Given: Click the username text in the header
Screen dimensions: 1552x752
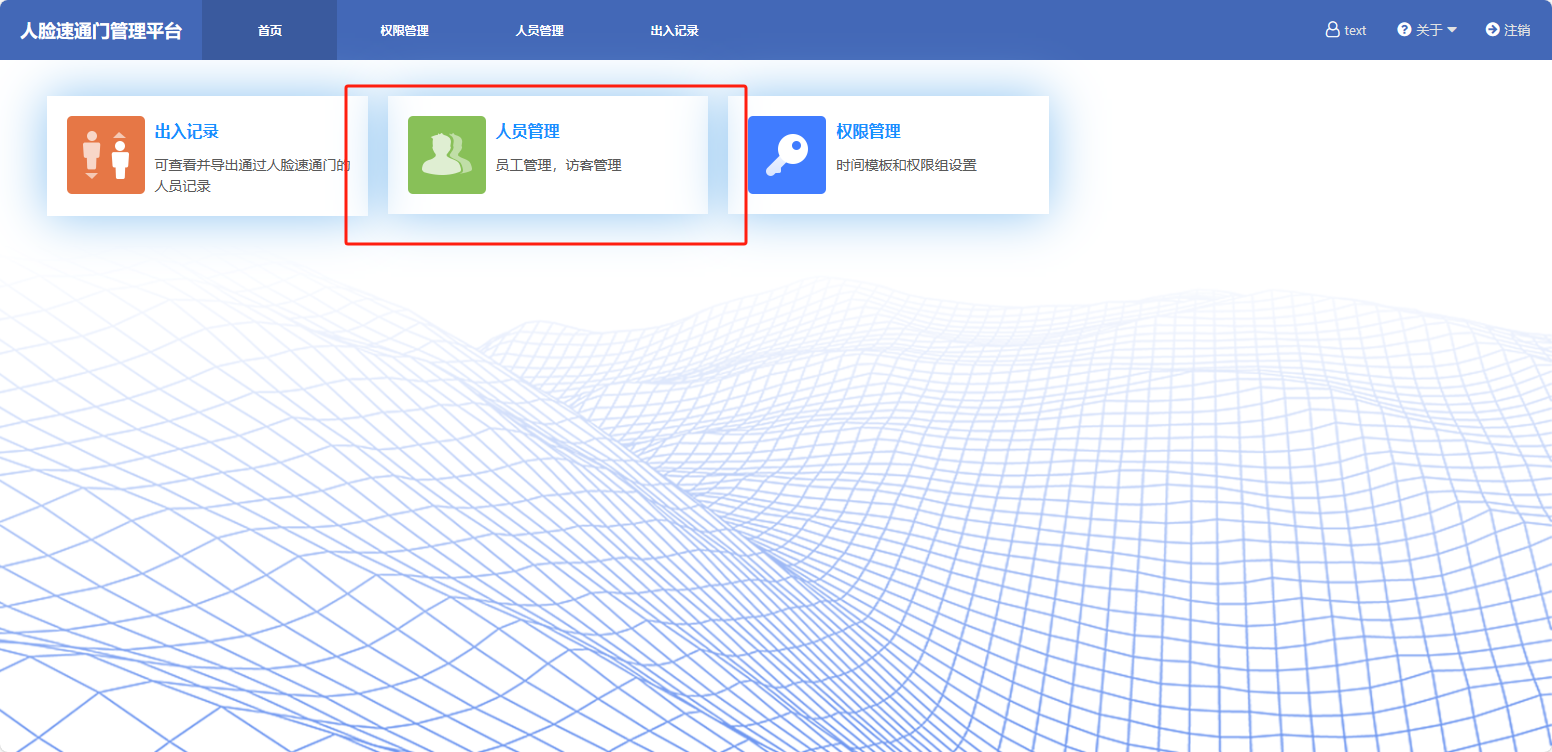Looking at the screenshot, I should (1355, 30).
